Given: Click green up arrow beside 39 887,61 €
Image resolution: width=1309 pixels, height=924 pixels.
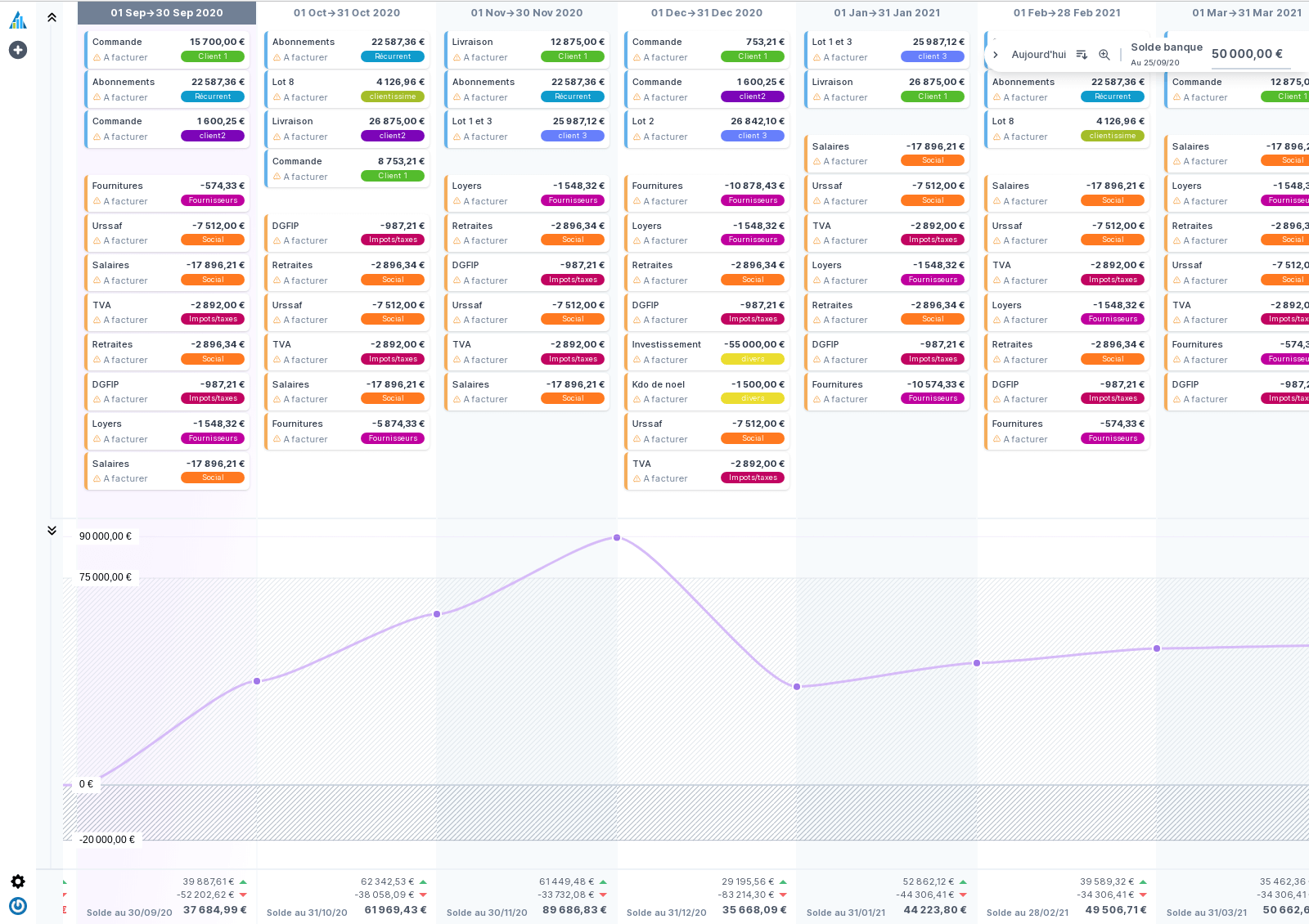Looking at the screenshot, I should tap(243, 882).
